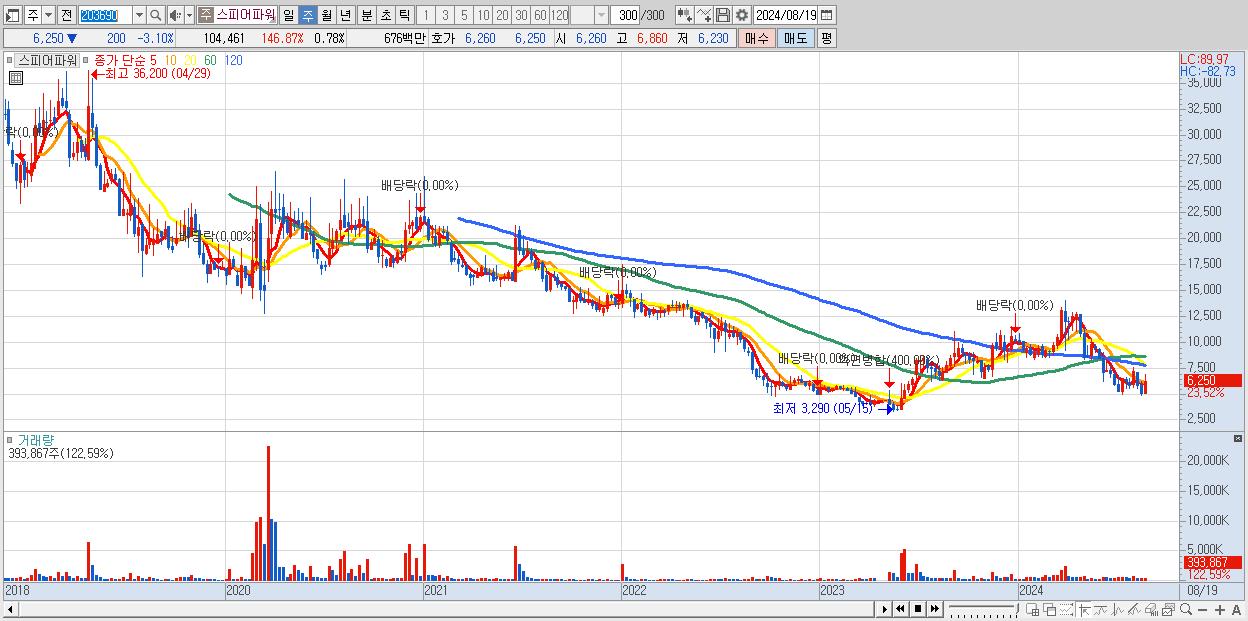Click the play forward button

point(885,609)
